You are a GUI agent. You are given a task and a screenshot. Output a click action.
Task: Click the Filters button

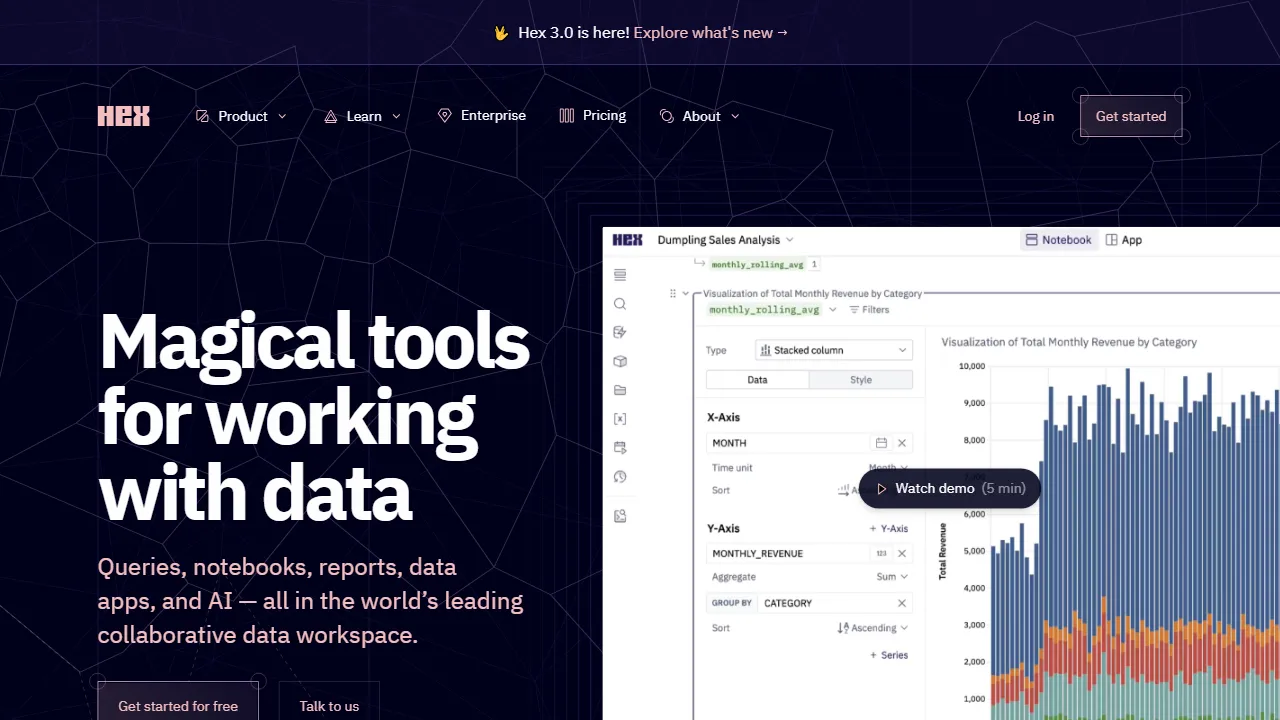(869, 310)
